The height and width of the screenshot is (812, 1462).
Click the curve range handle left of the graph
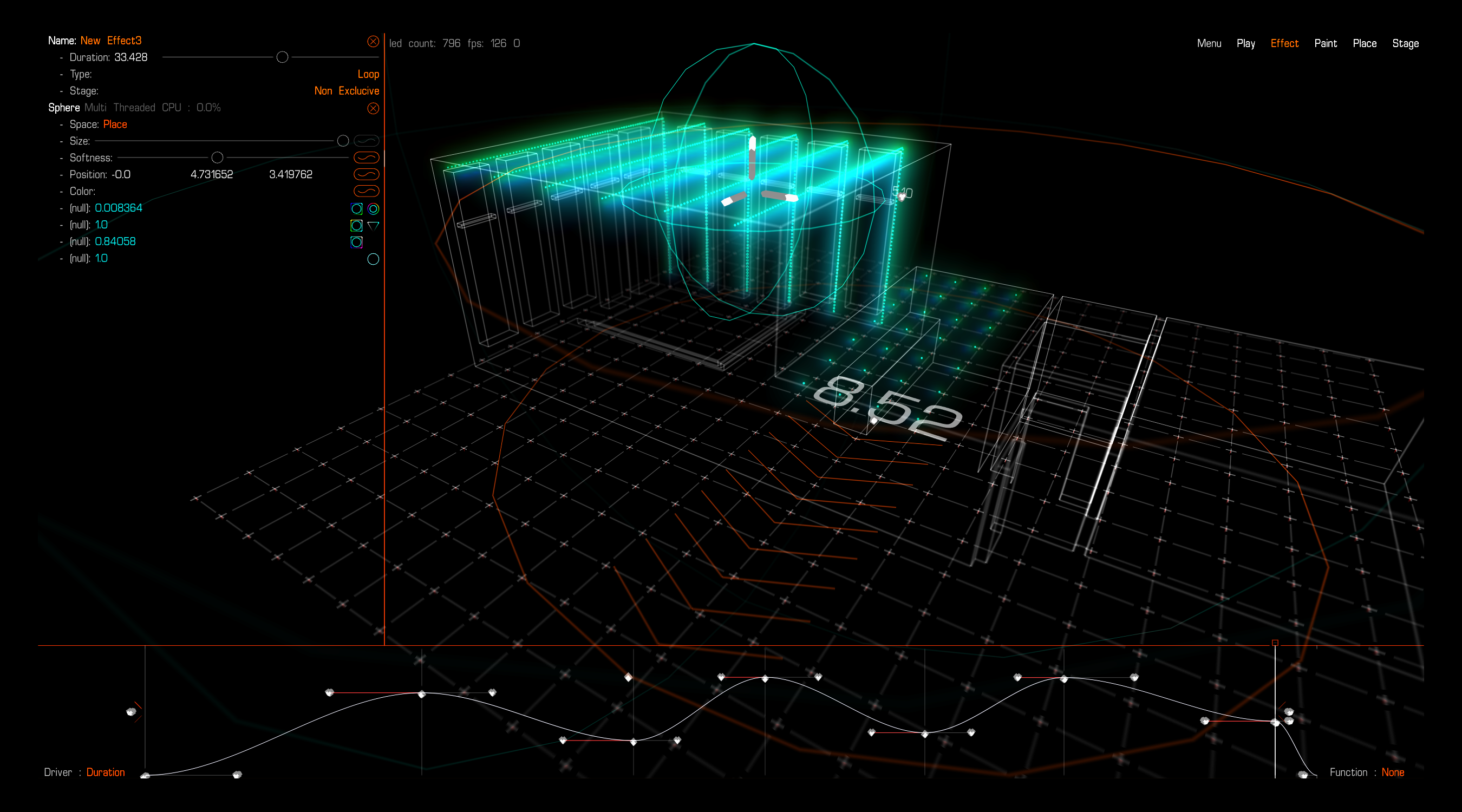131,711
